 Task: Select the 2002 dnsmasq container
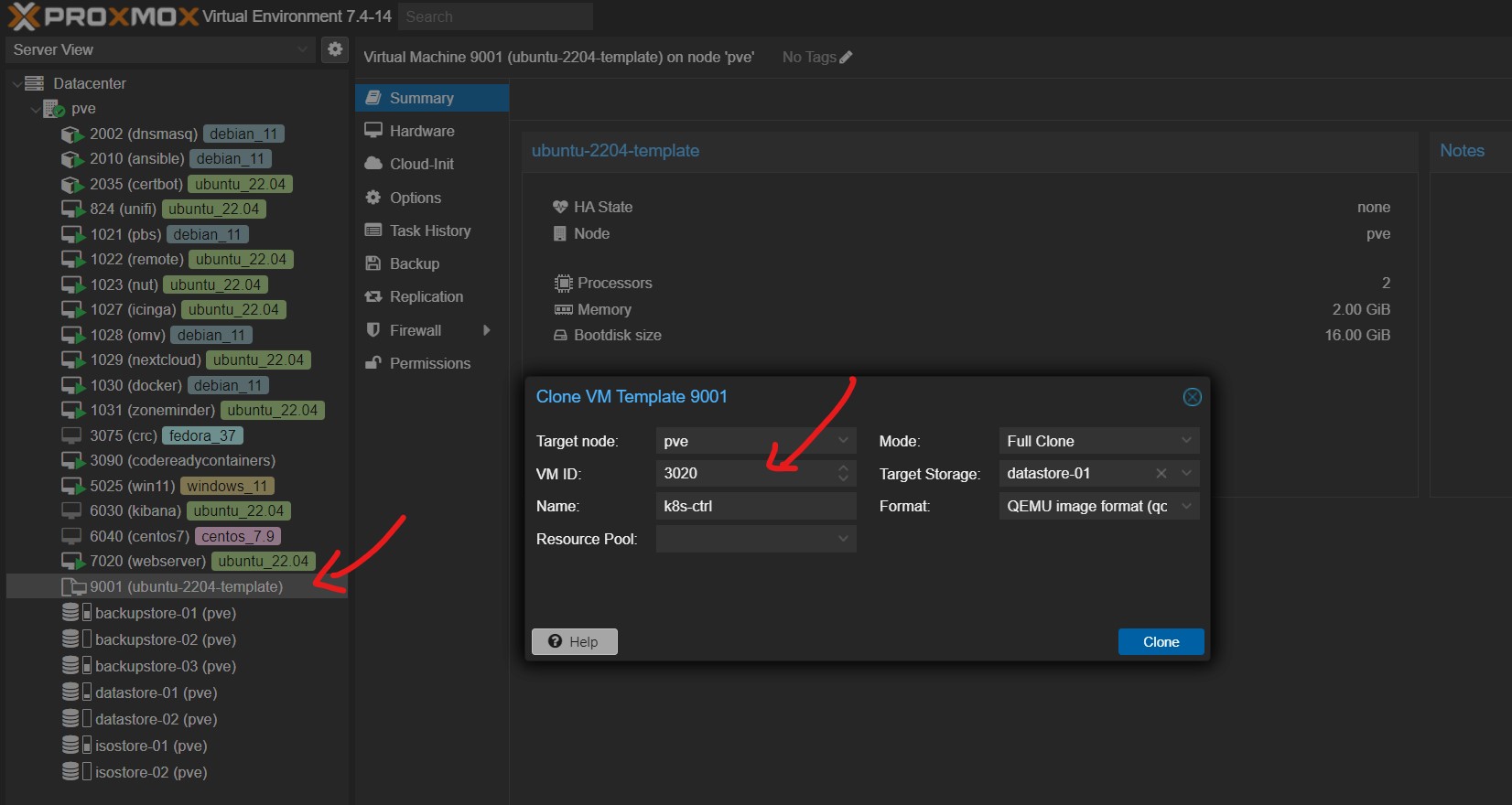click(x=143, y=134)
